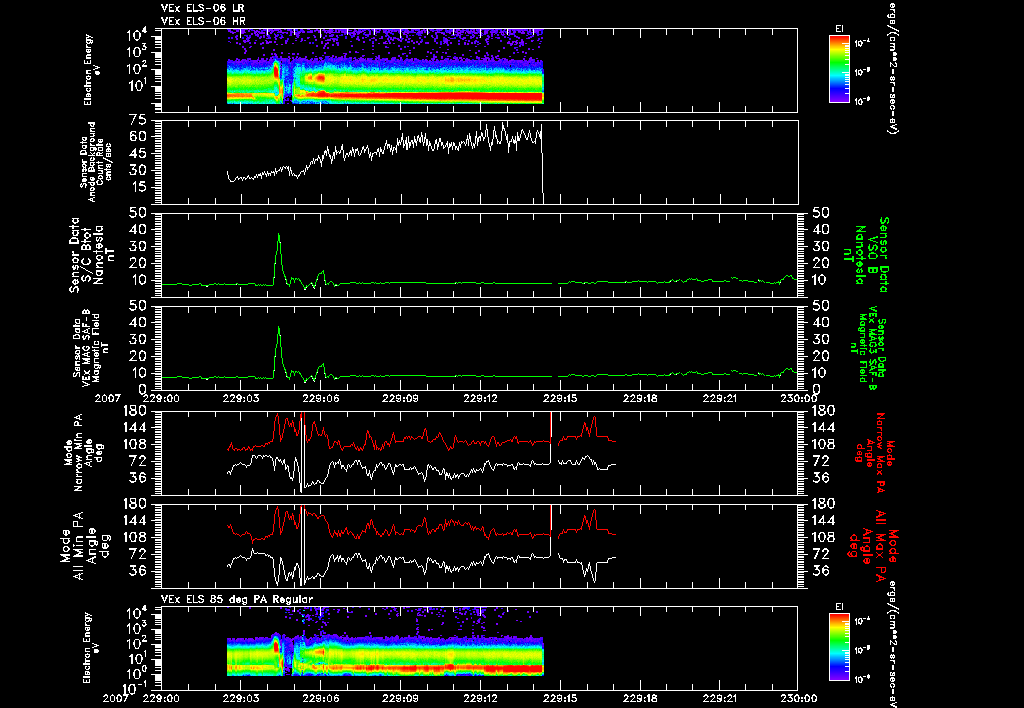Click the color bar beside the 85 deg PA spectrogram
1024x708 pixels.
(839, 648)
